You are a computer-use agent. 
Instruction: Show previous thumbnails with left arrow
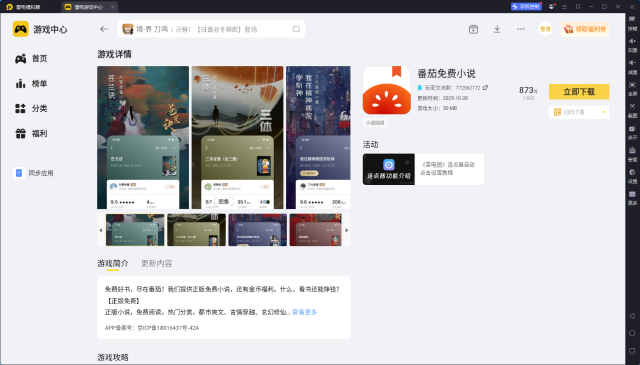[101, 230]
